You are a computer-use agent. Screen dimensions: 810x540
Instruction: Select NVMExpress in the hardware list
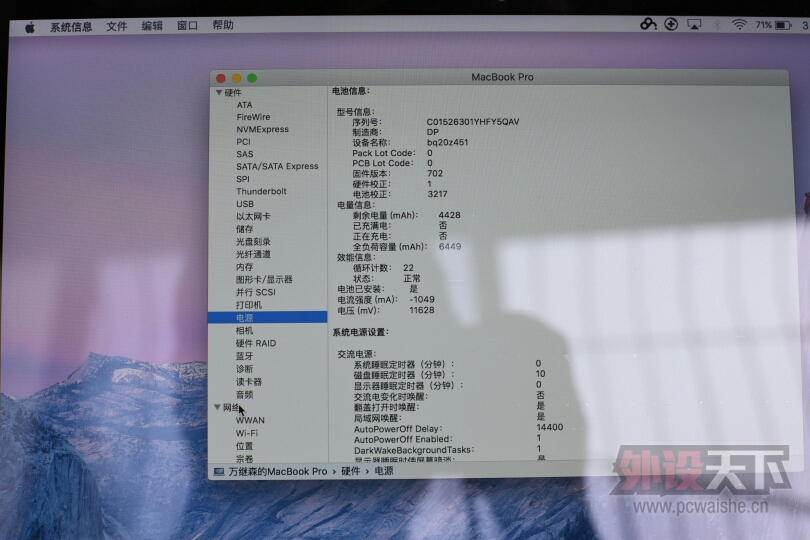coord(262,129)
